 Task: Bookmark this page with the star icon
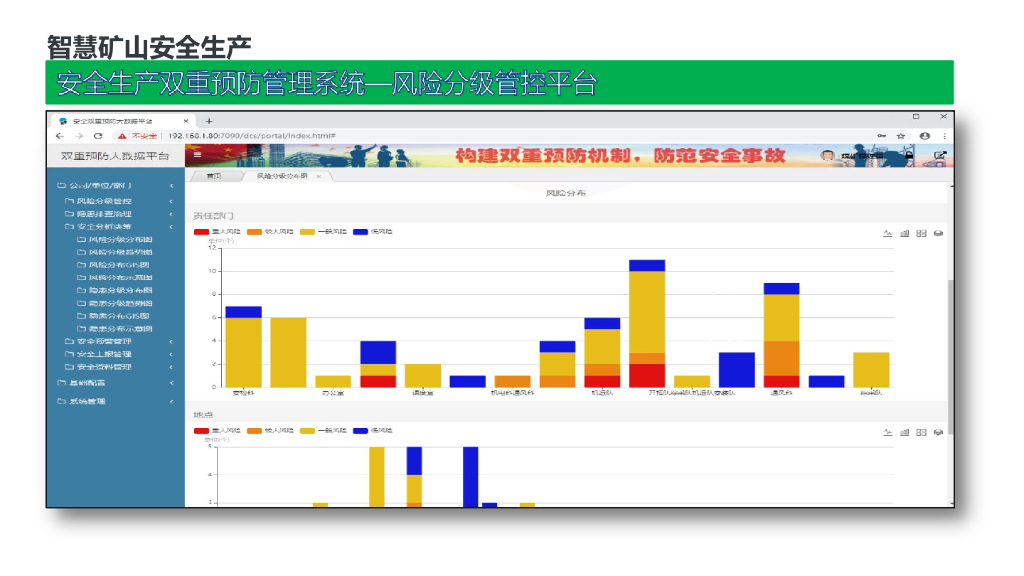(x=901, y=136)
